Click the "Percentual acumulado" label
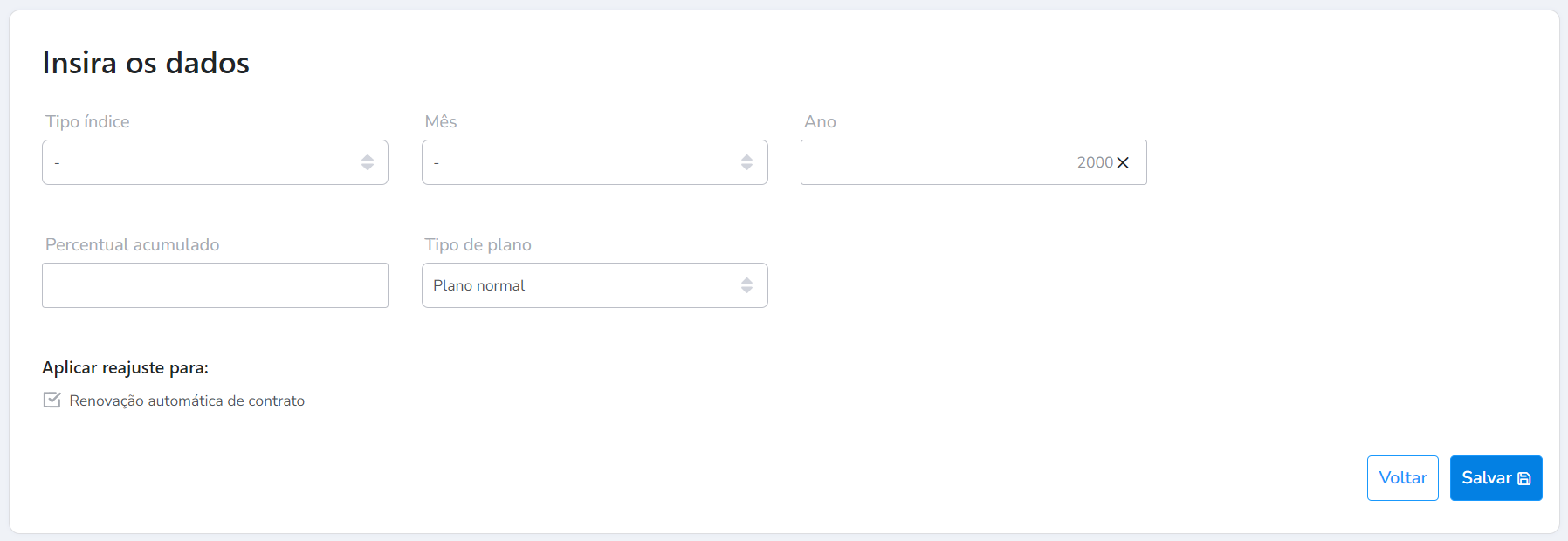The width and height of the screenshot is (1568, 541). 132,245
